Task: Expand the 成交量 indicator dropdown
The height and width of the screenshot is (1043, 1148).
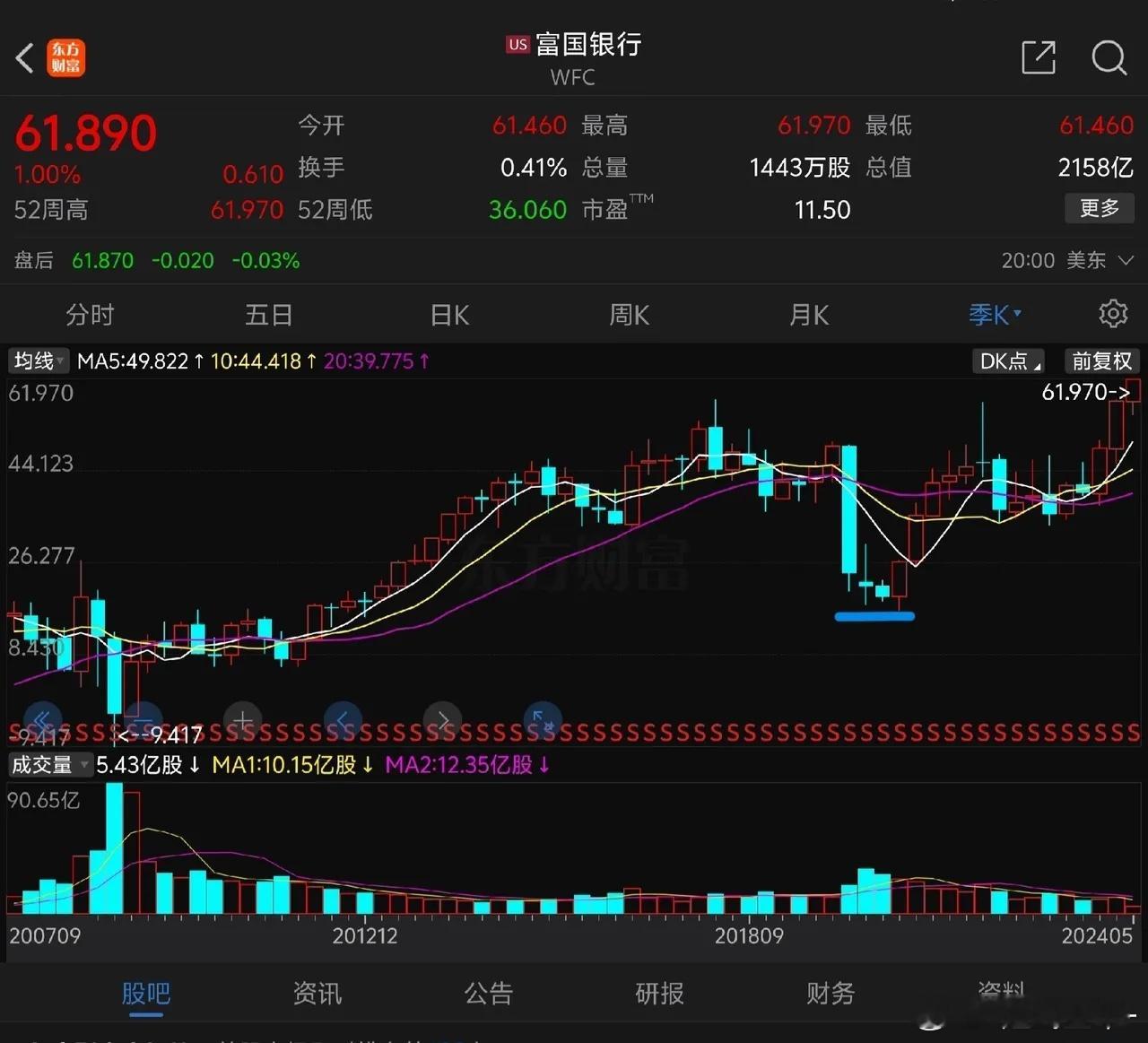Action: point(49,765)
